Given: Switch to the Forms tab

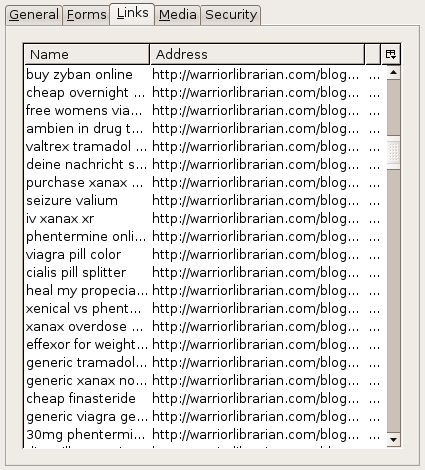Looking at the screenshot, I should 86,15.
